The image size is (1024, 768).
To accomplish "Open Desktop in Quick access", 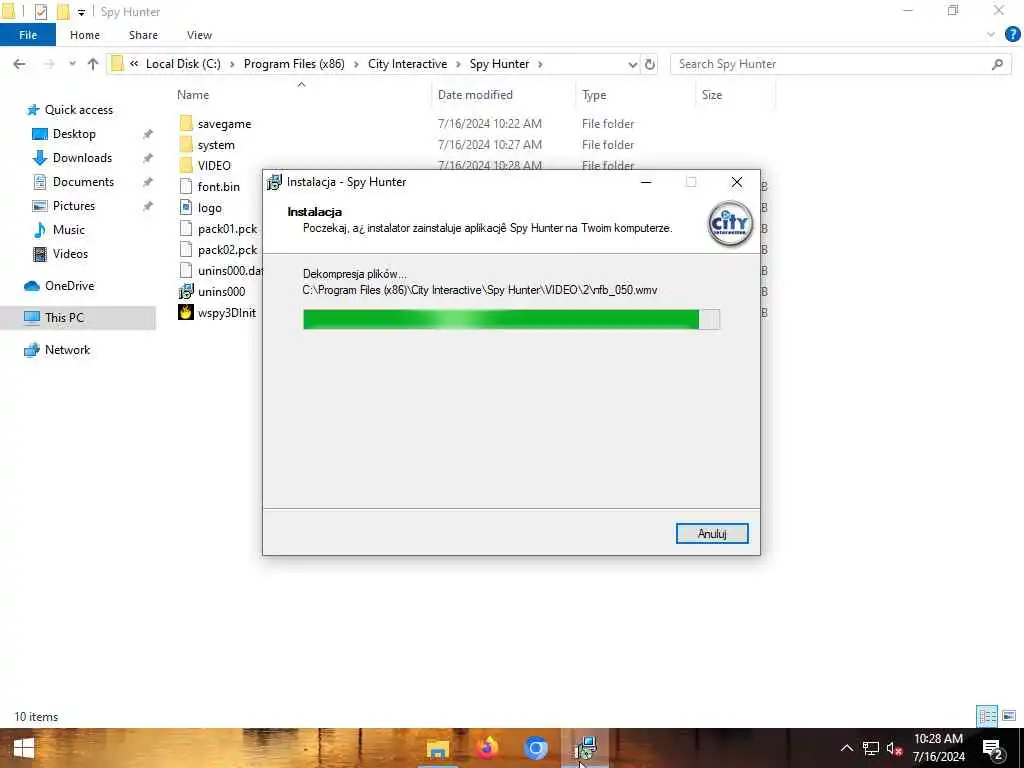I will coord(74,134).
